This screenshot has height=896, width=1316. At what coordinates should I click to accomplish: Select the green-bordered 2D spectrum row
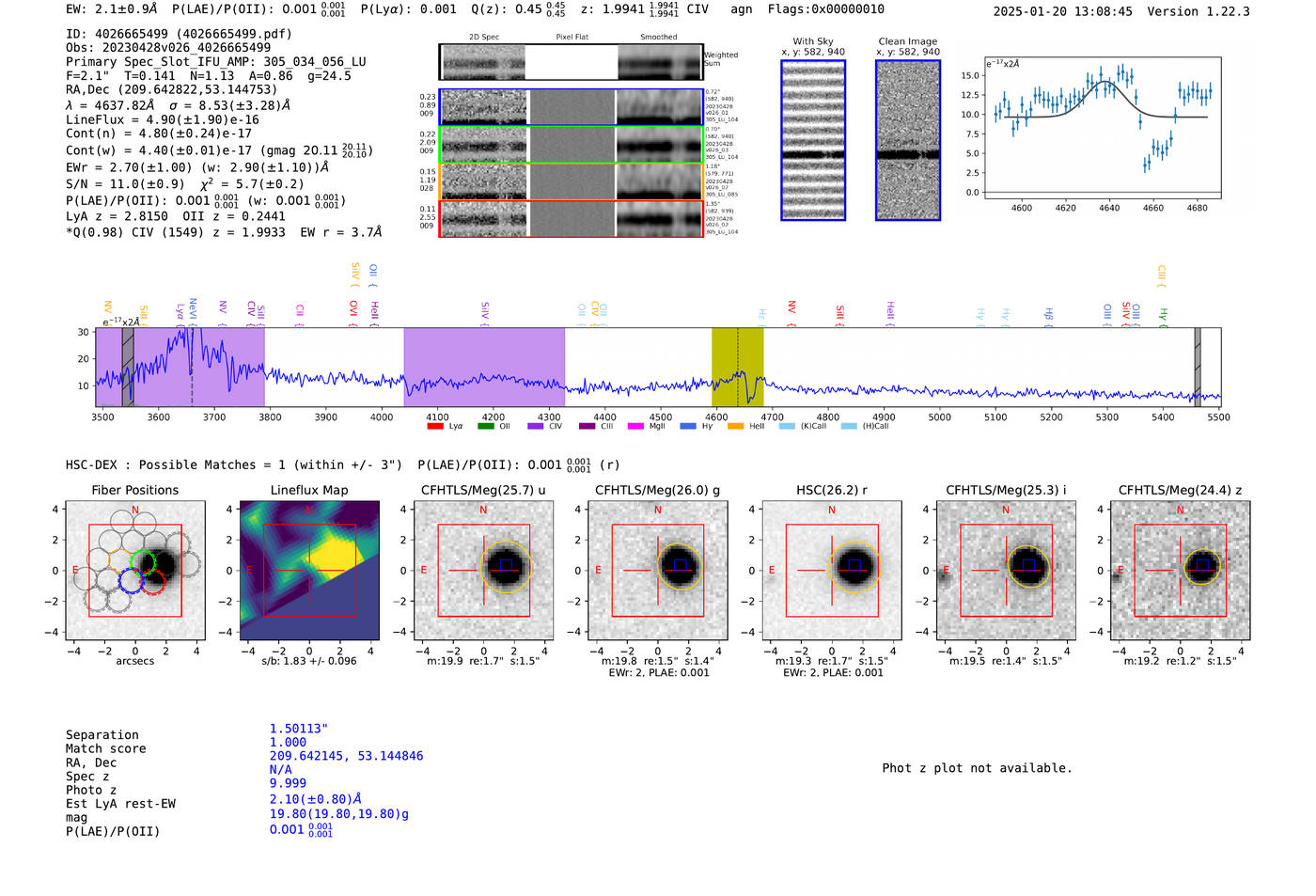(x=572, y=145)
